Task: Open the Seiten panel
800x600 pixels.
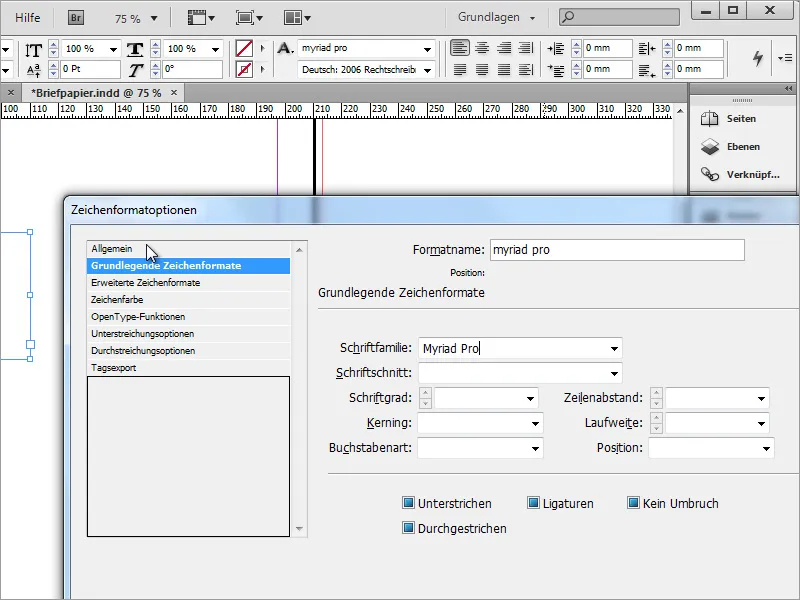Action: click(729, 119)
